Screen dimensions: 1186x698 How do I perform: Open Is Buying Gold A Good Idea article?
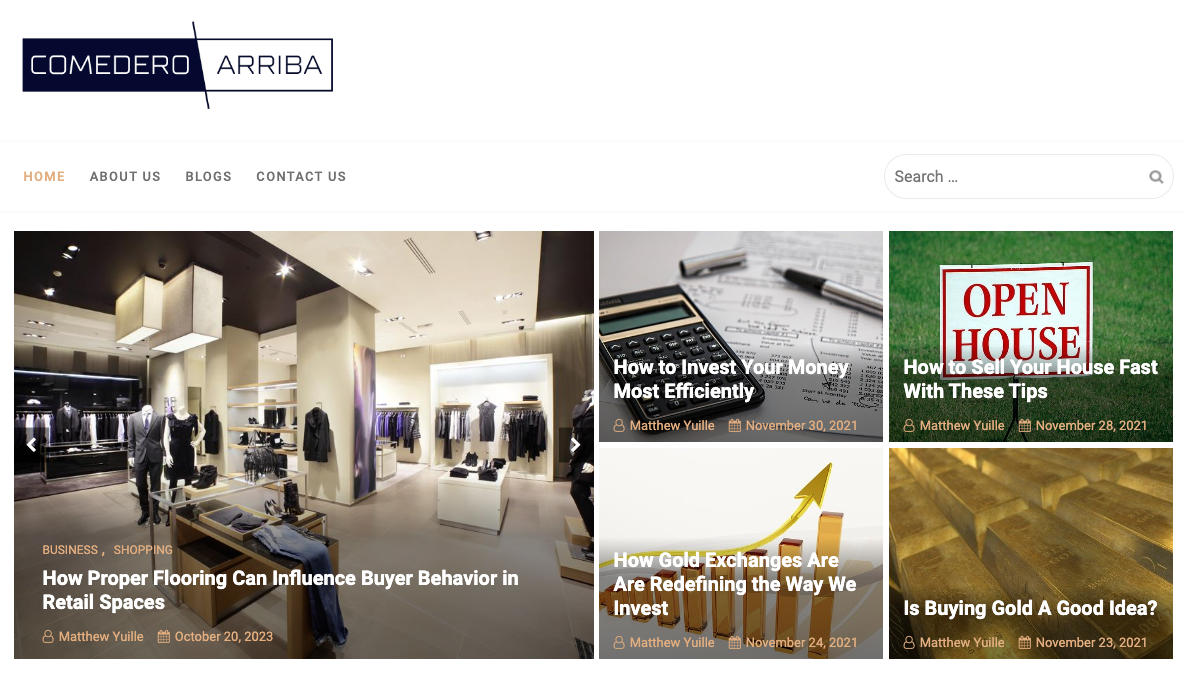coord(1030,608)
